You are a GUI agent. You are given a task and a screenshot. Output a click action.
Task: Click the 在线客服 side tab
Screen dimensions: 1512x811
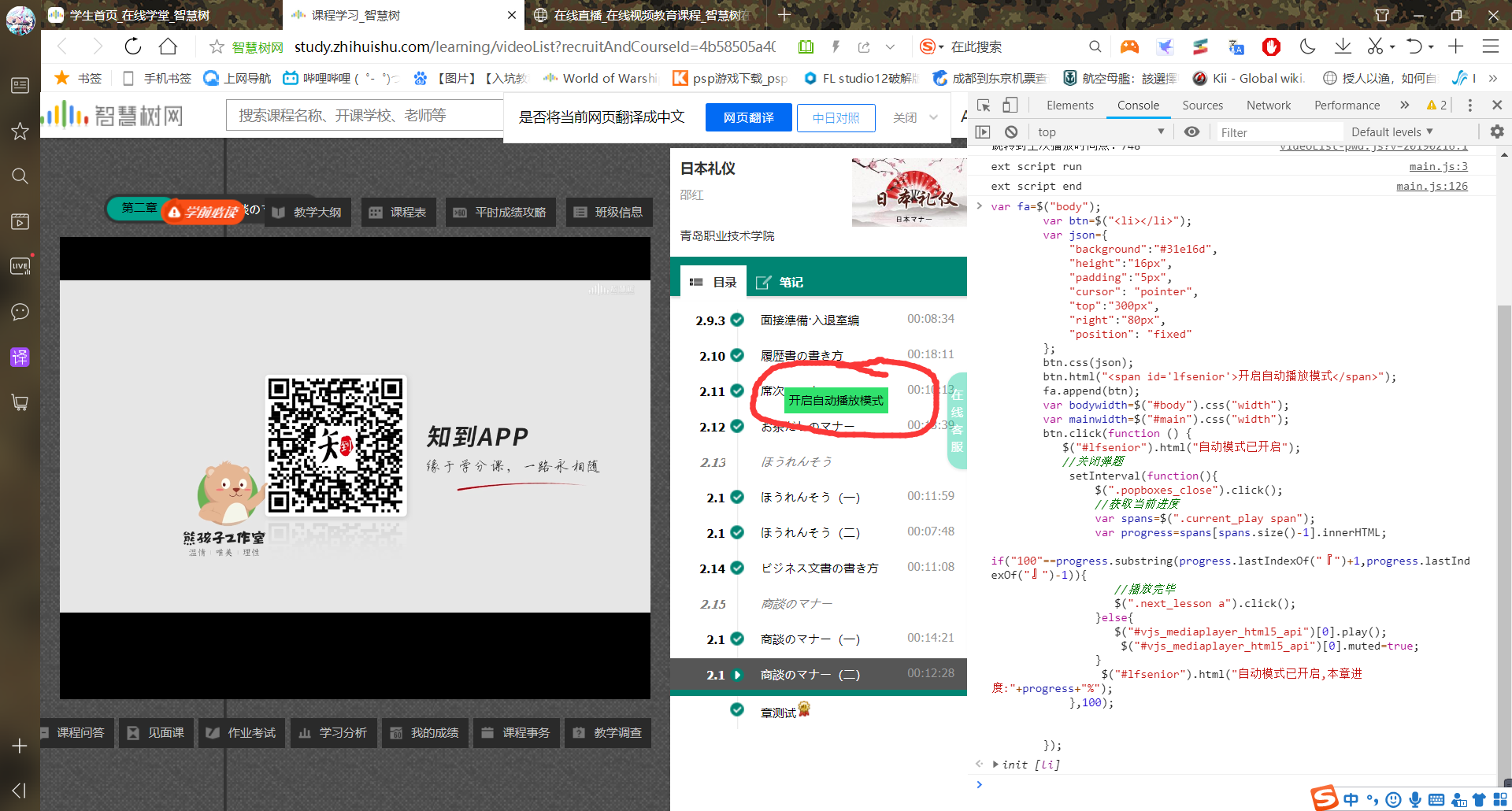957,420
